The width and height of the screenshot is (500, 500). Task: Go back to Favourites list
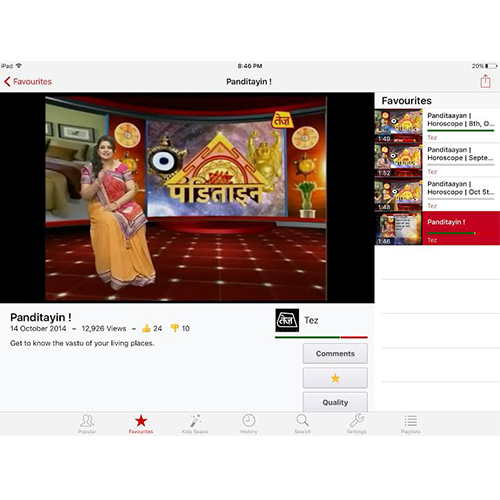click(28, 82)
